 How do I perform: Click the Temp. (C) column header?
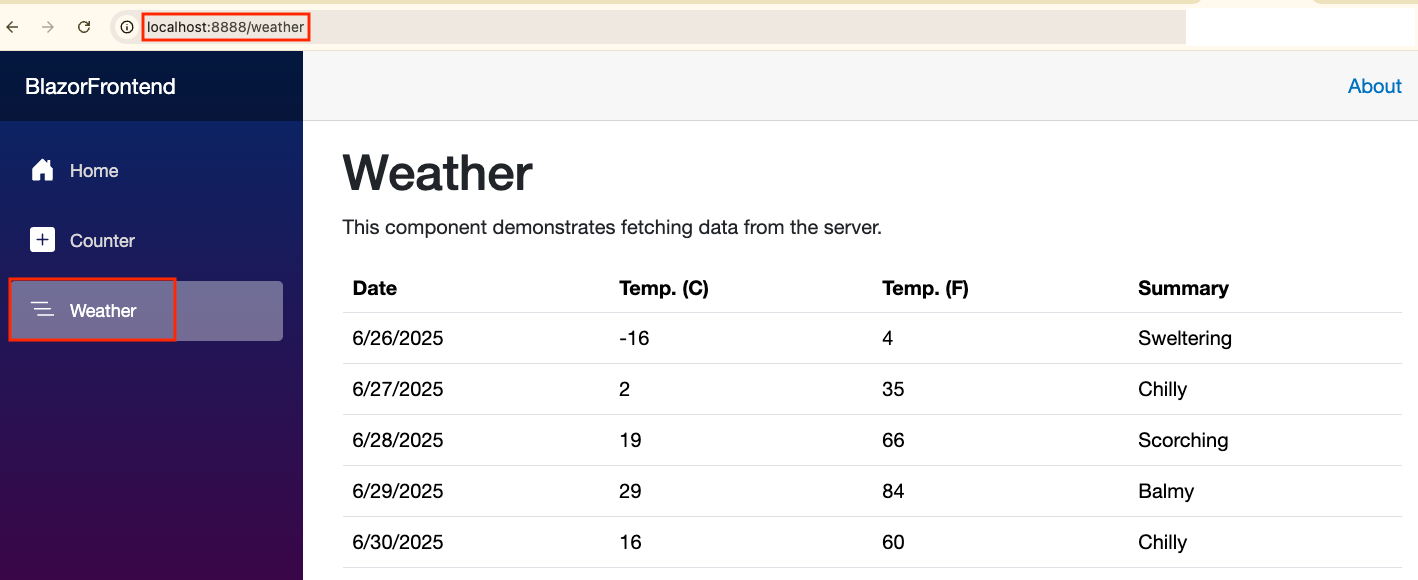click(x=664, y=288)
